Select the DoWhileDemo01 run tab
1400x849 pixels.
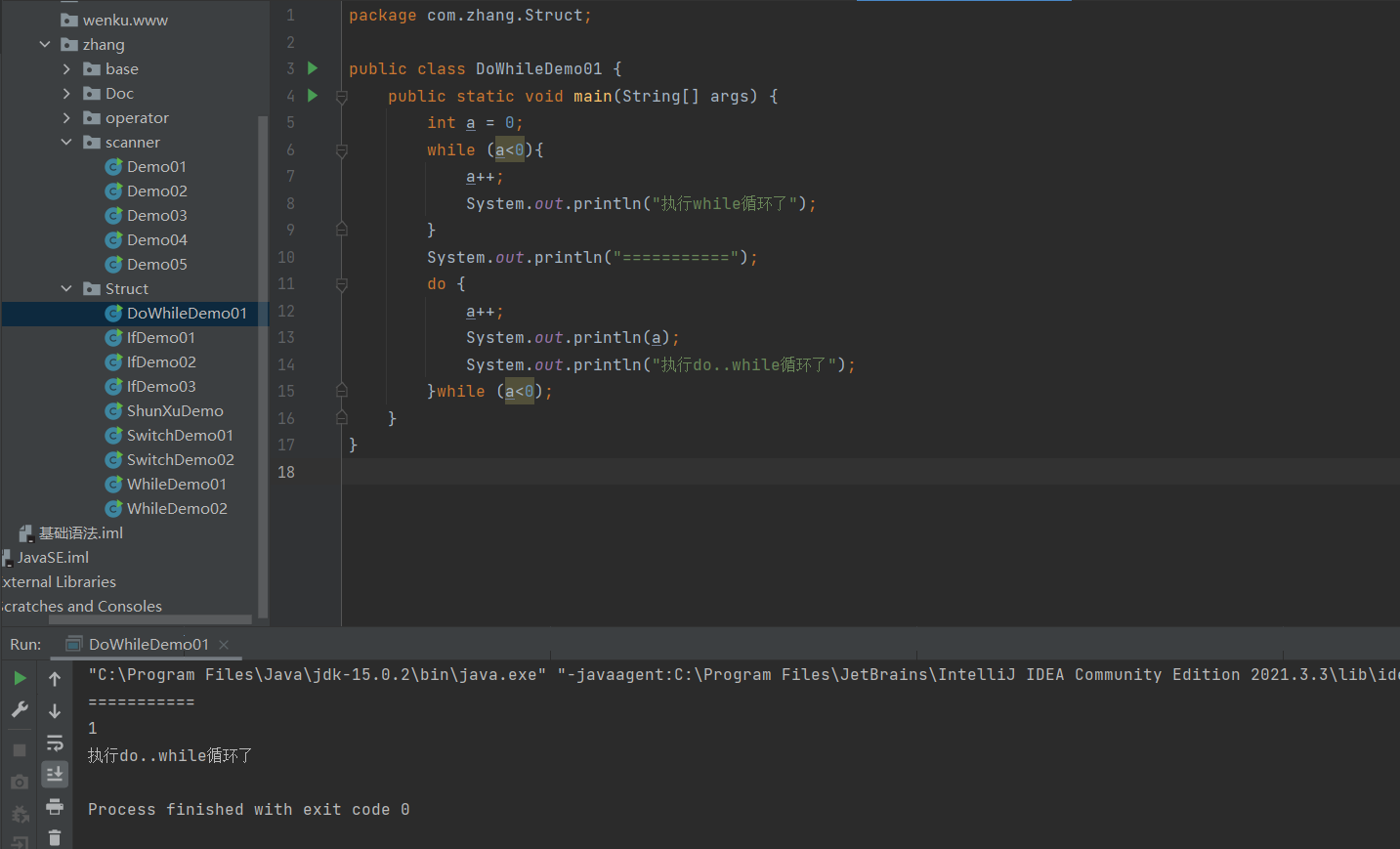tap(148, 645)
